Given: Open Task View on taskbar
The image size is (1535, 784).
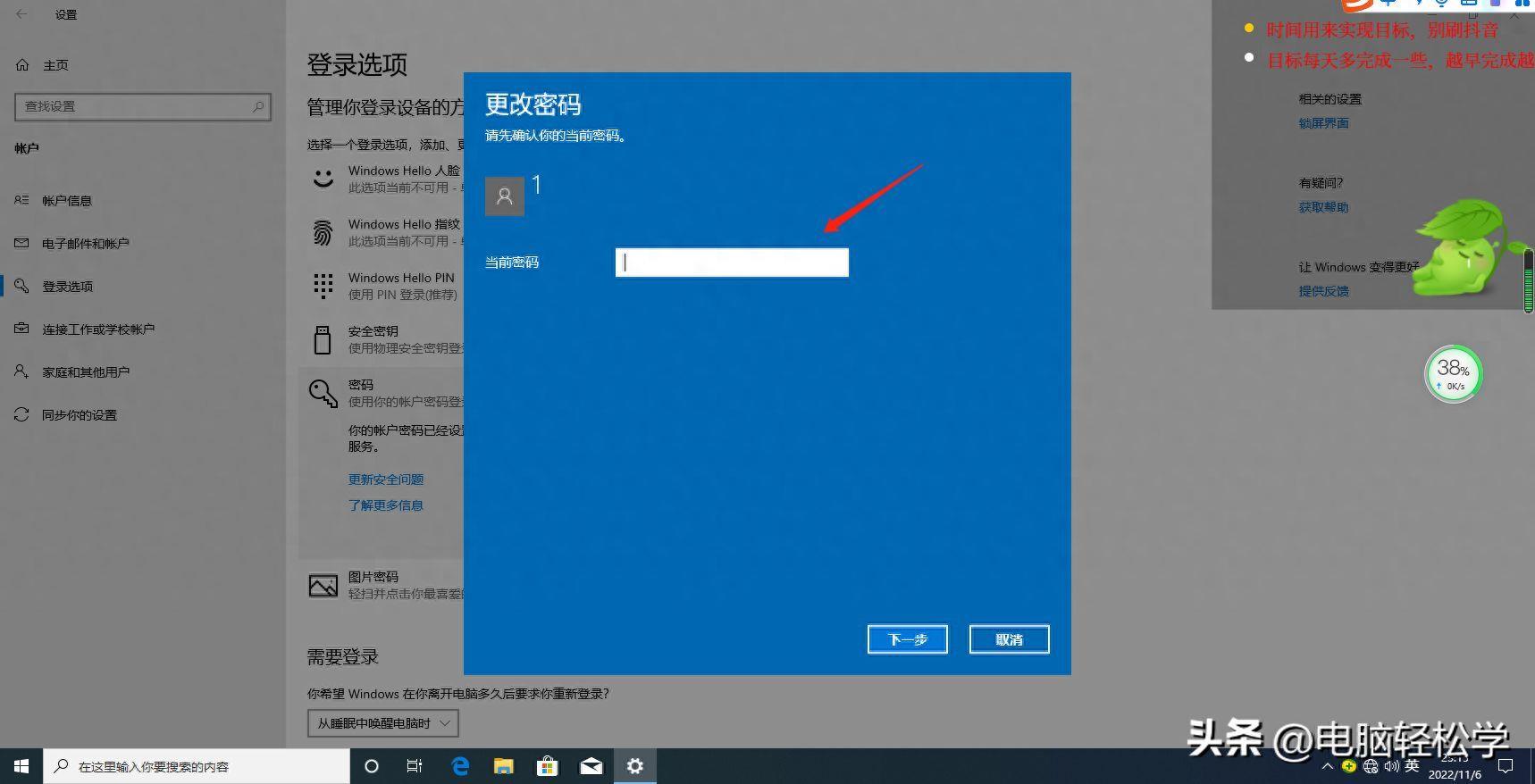Looking at the screenshot, I should (415, 766).
